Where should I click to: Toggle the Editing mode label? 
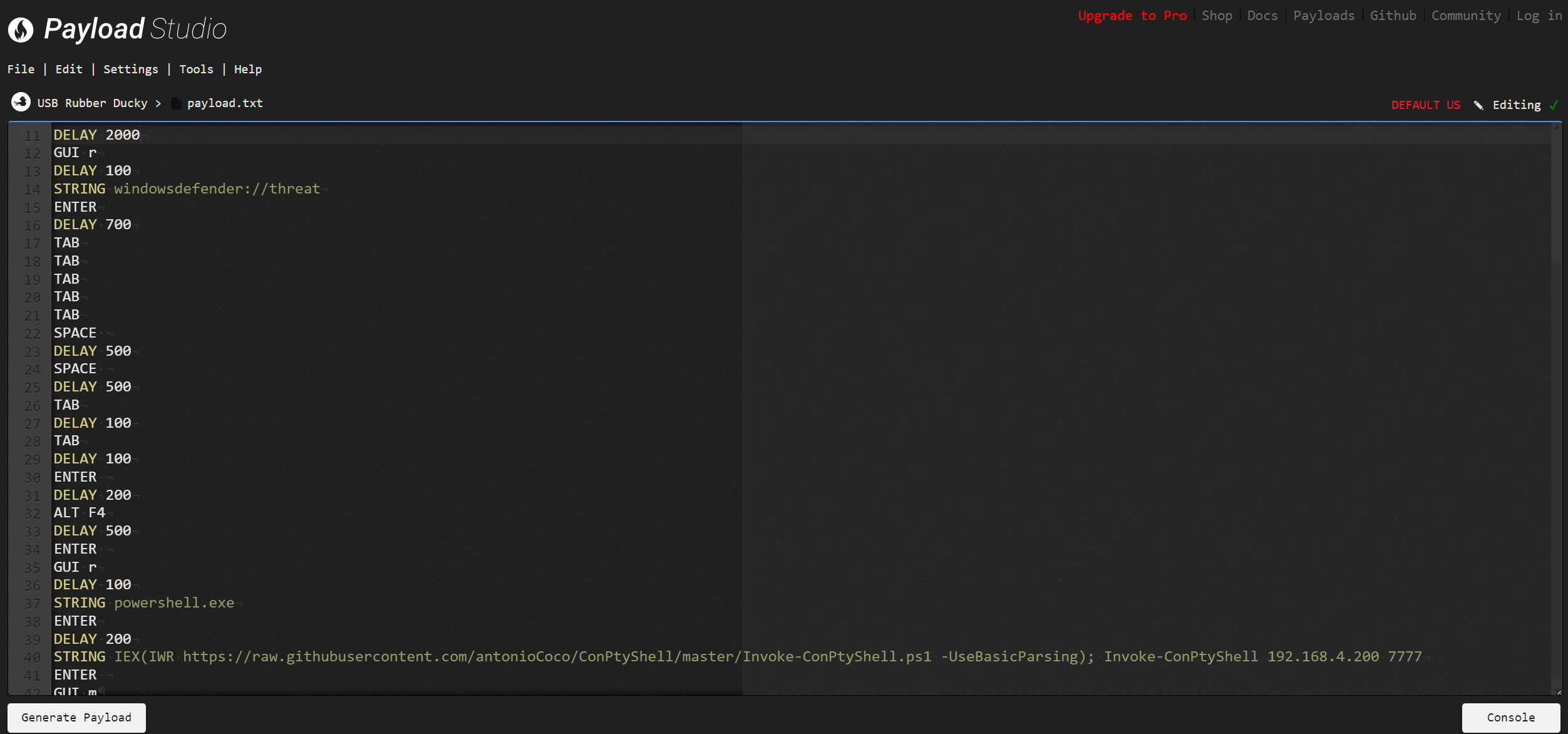point(1516,105)
